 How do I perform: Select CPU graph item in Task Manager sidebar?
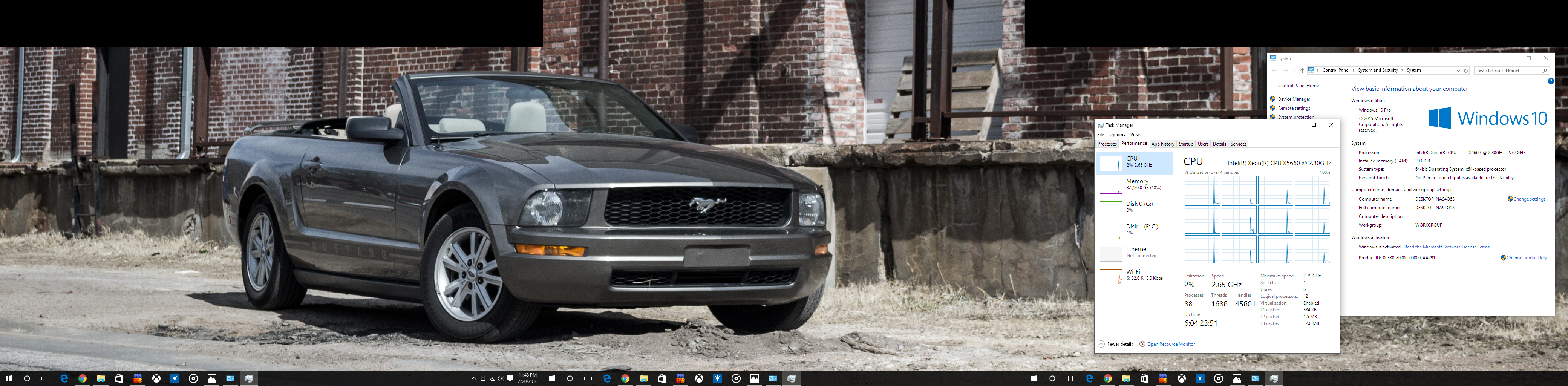(1135, 163)
